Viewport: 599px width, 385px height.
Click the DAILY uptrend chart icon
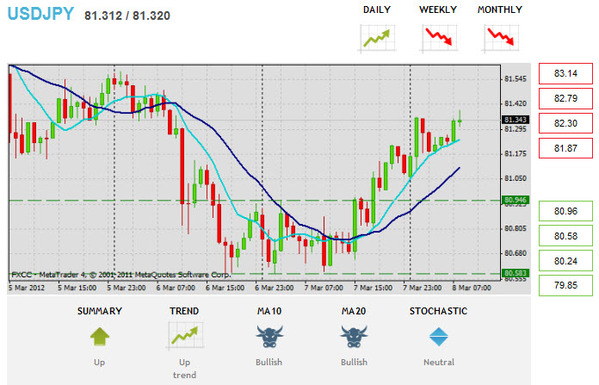377,38
